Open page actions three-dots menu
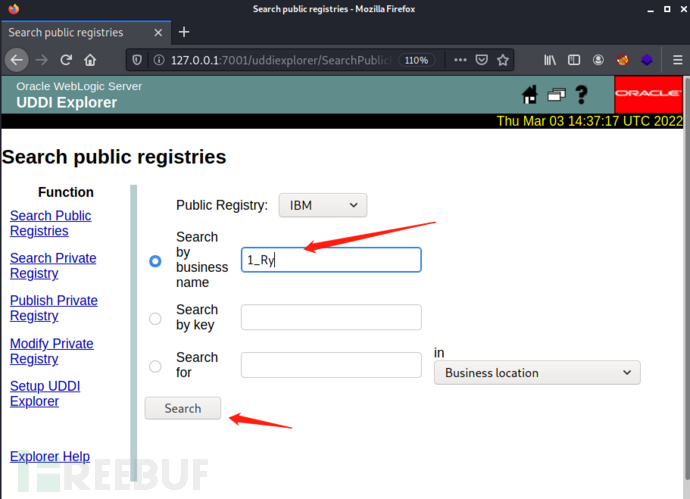Image resolution: width=690 pixels, height=499 pixels. click(460, 60)
